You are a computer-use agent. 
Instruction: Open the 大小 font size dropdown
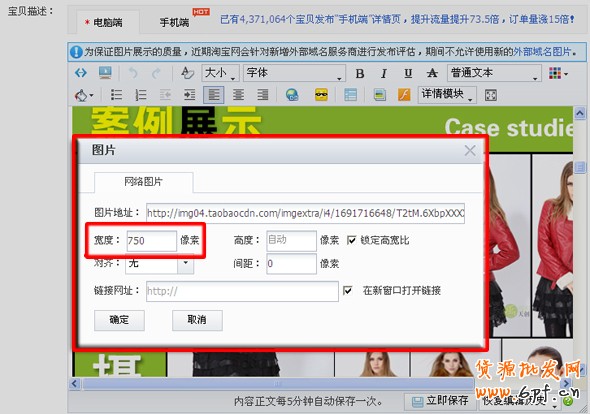pyautogui.click(x=220, y=73)
